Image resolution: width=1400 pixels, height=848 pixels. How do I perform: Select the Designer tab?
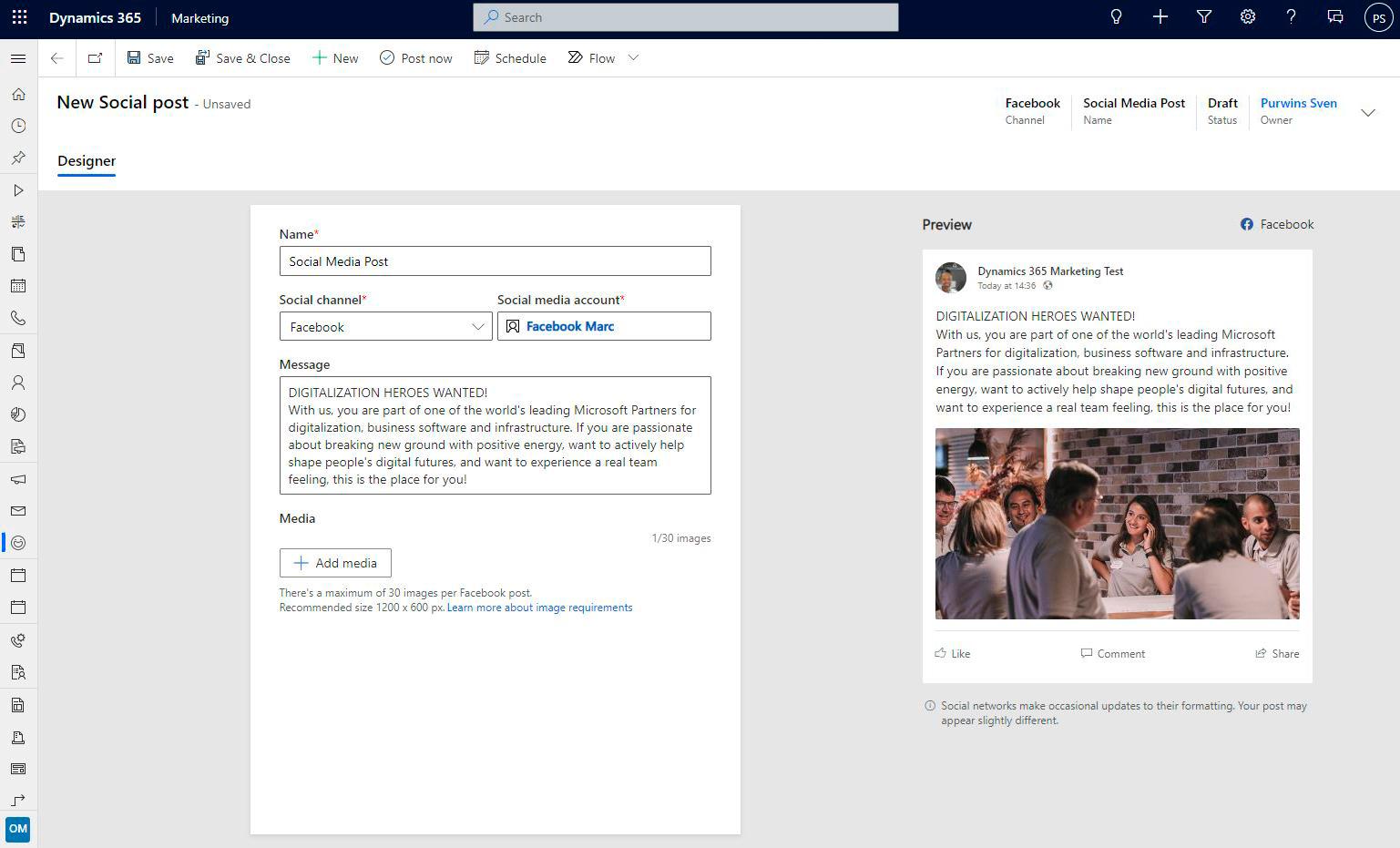pos(87,161)
